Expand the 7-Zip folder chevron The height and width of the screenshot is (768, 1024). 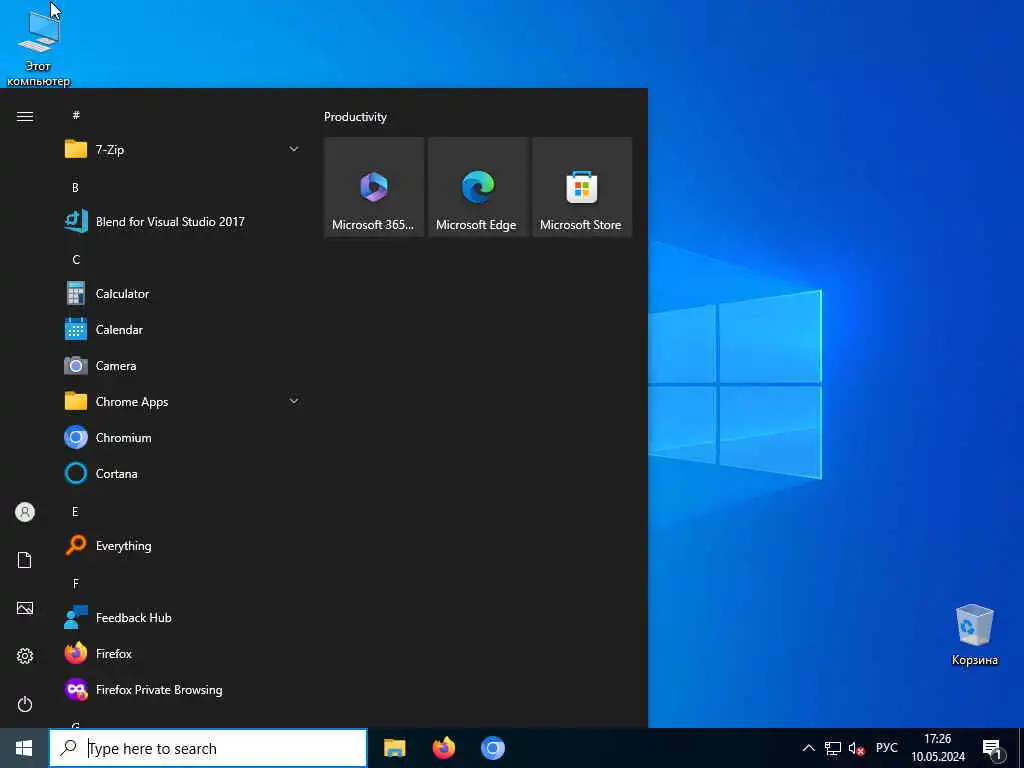point(294,150)
